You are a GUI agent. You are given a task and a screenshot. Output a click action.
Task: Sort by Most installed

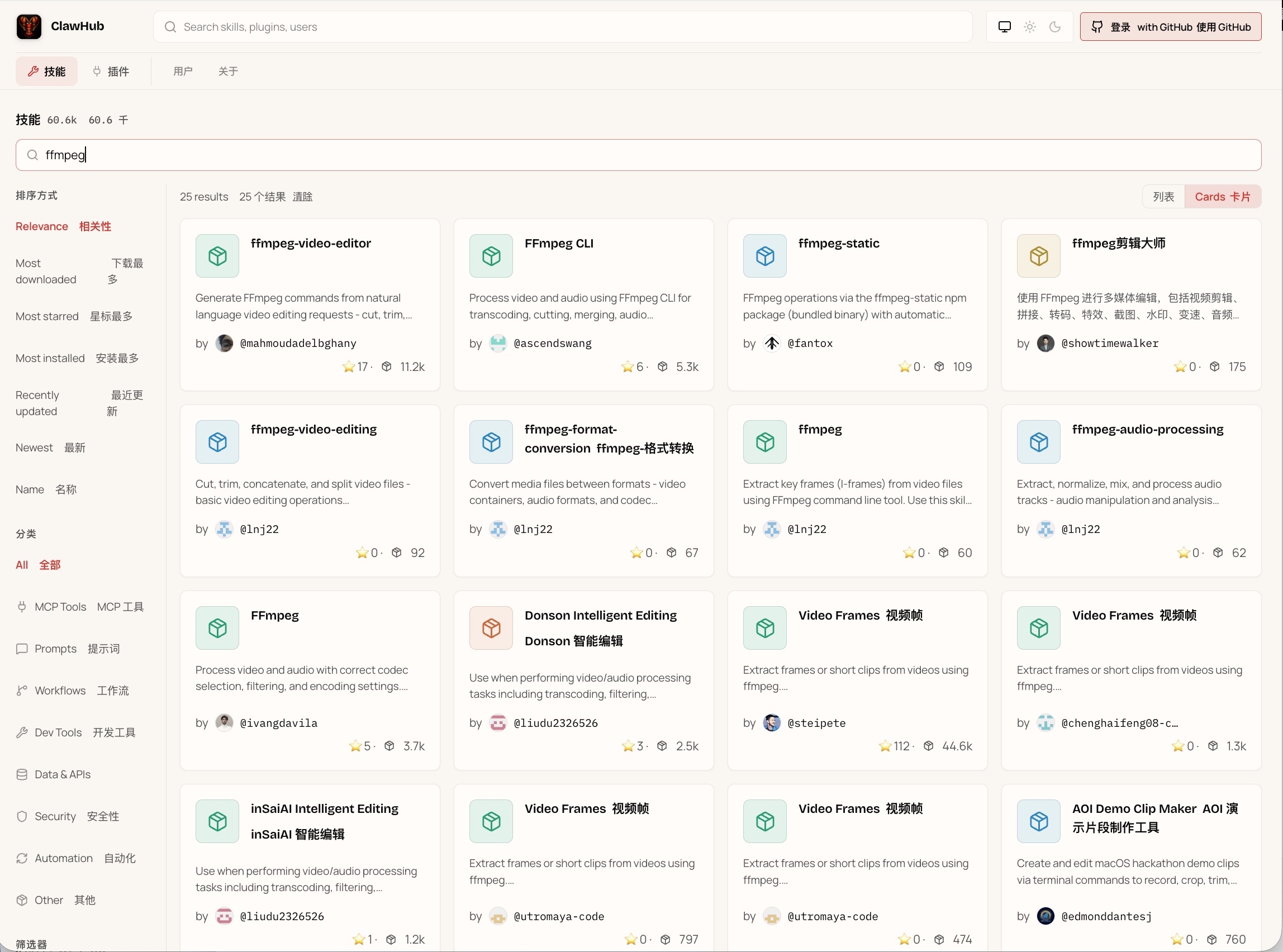(77, 359)
